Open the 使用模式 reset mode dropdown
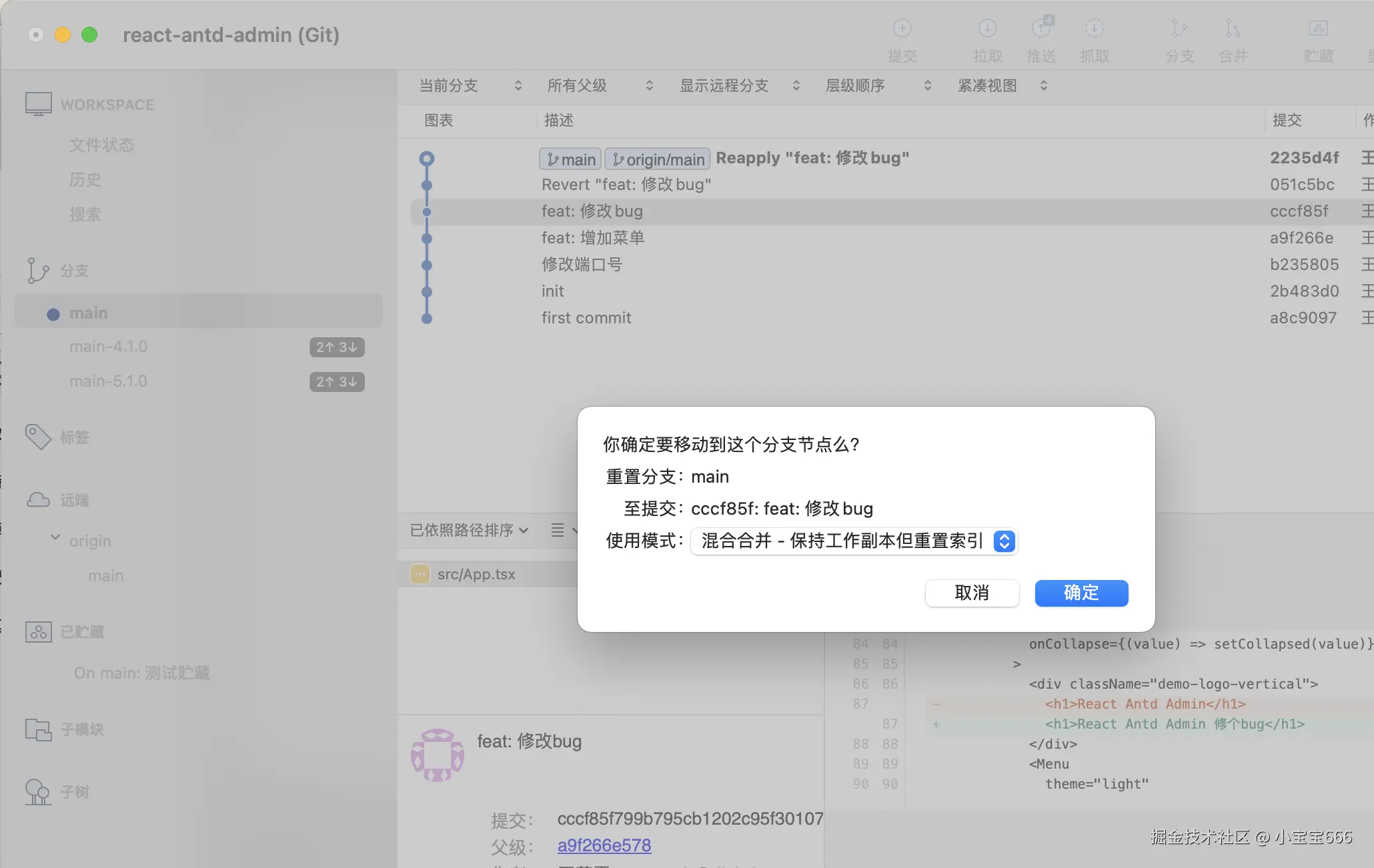This screenshot has width=1374, height=868. click(853, 541)
